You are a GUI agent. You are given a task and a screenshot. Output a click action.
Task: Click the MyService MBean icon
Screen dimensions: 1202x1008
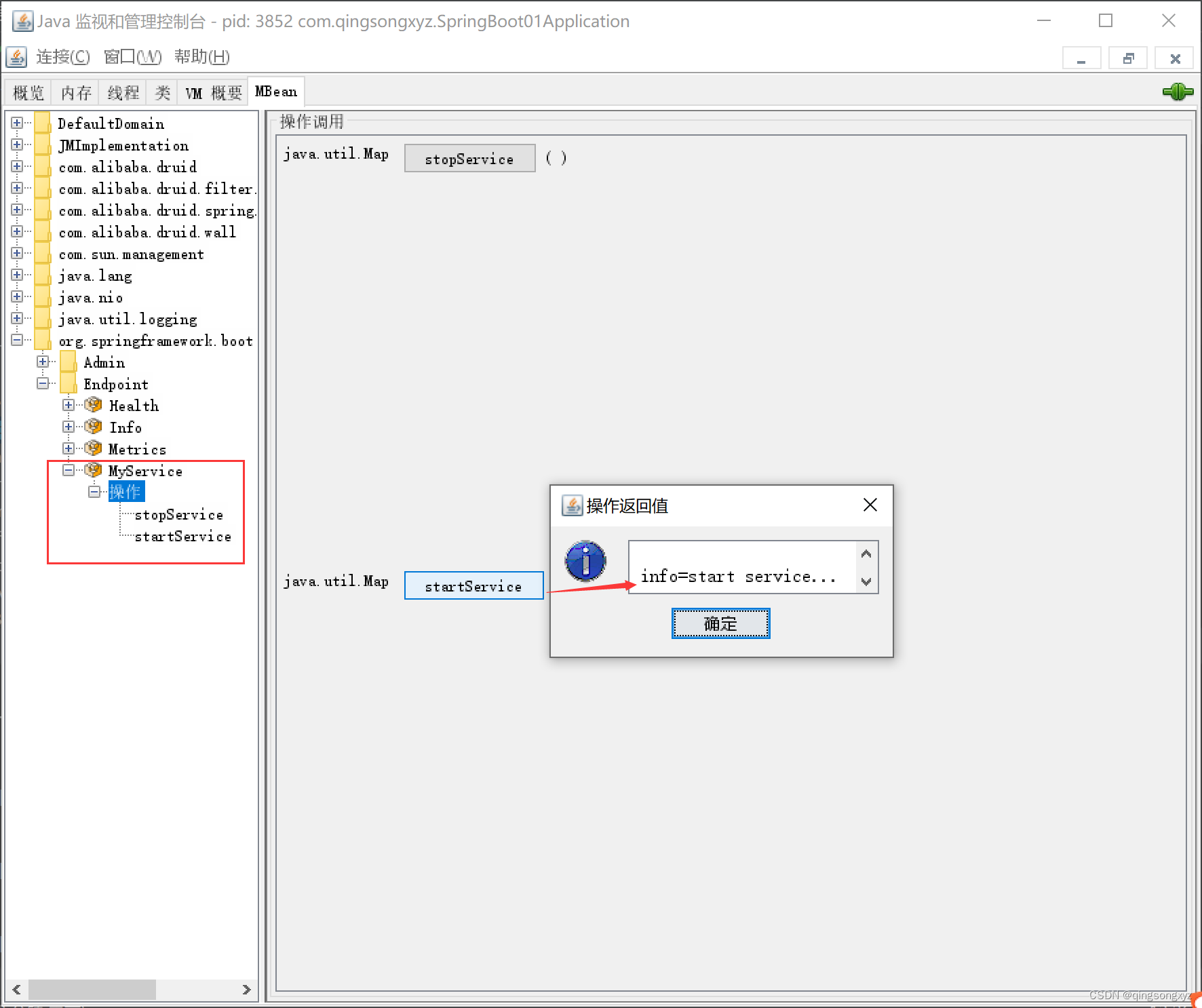[93, 470]
